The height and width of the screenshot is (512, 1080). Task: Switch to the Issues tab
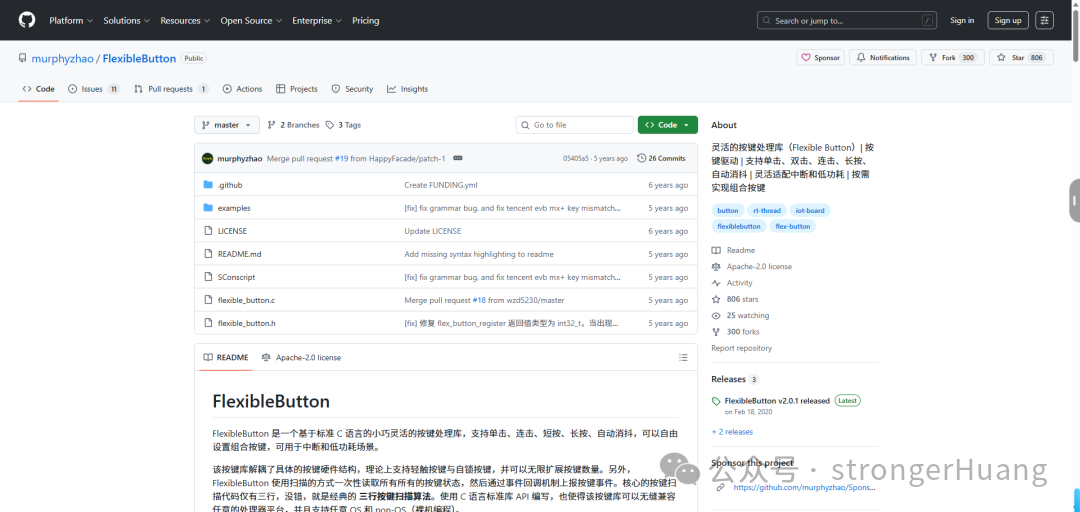pyautogui.click(x=94, y=89)
